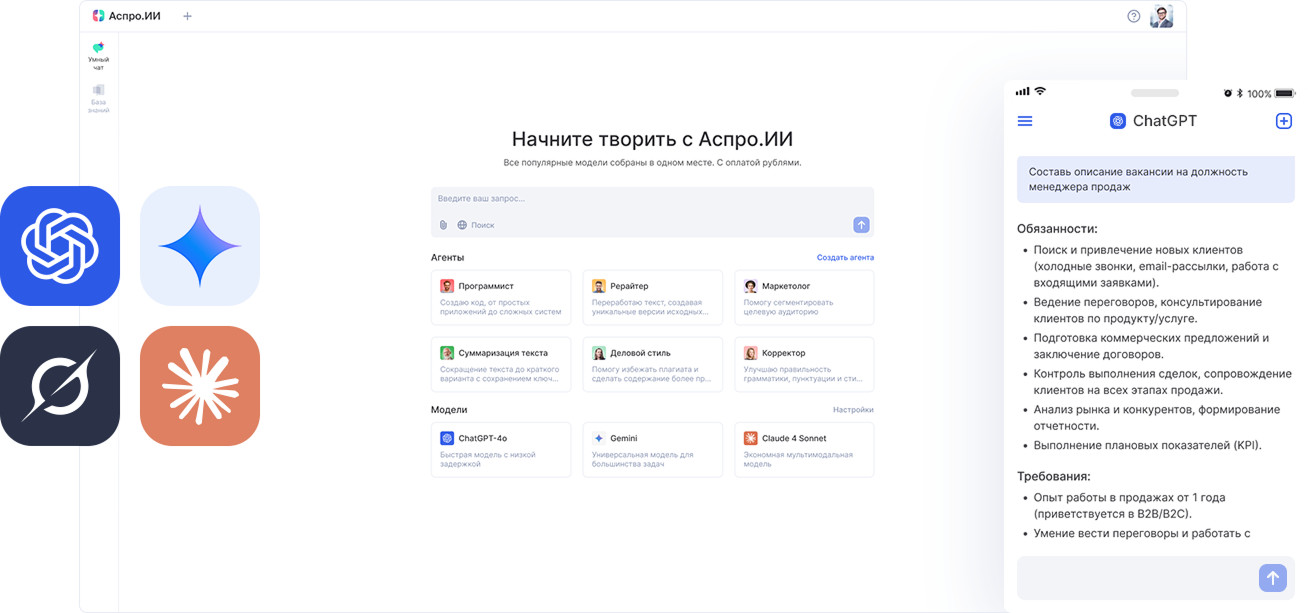
Task: Click the Корректор agent icon
Action: click(x=751, y=353)
